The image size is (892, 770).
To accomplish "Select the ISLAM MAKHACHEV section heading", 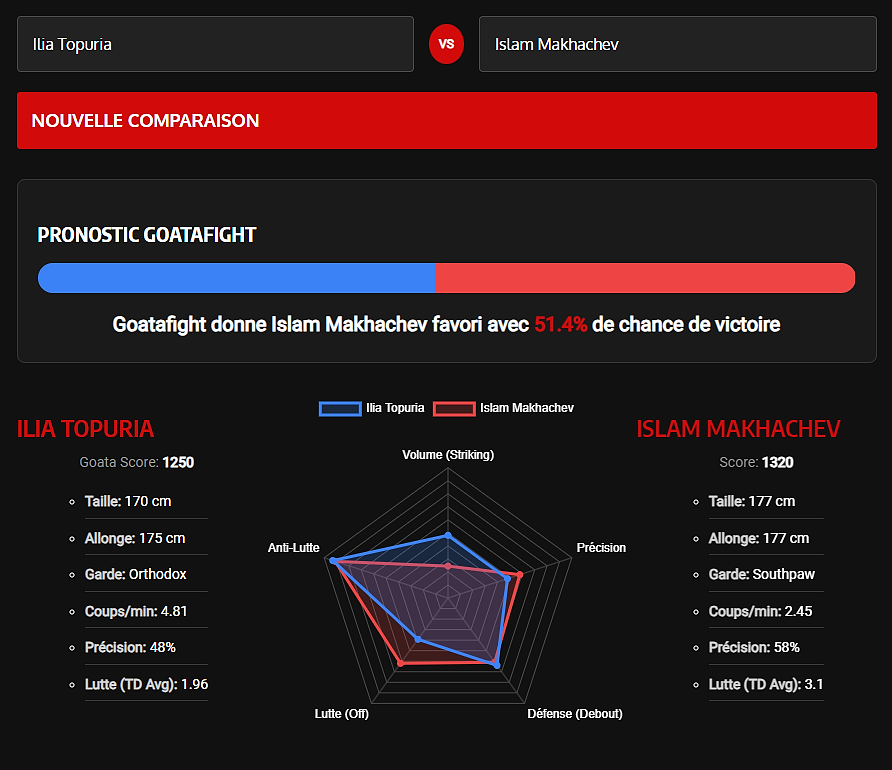I will point(739,428).
